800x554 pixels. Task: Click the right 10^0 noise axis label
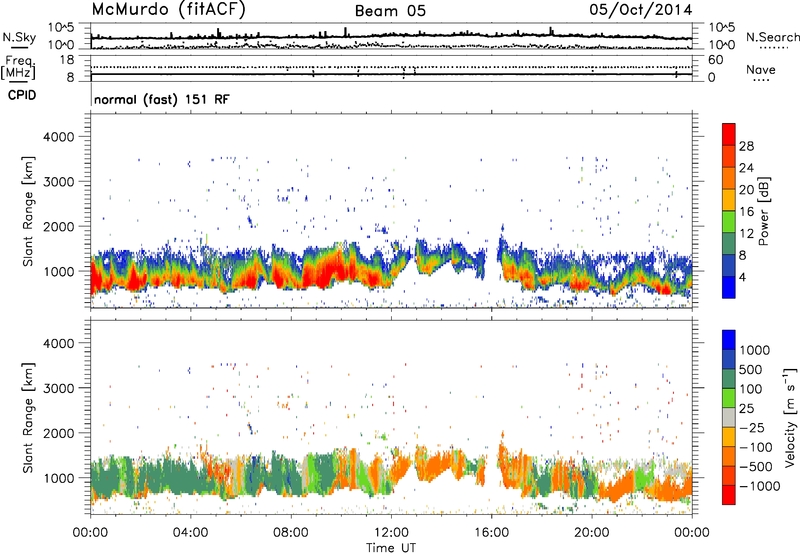(x=722, y=44)
